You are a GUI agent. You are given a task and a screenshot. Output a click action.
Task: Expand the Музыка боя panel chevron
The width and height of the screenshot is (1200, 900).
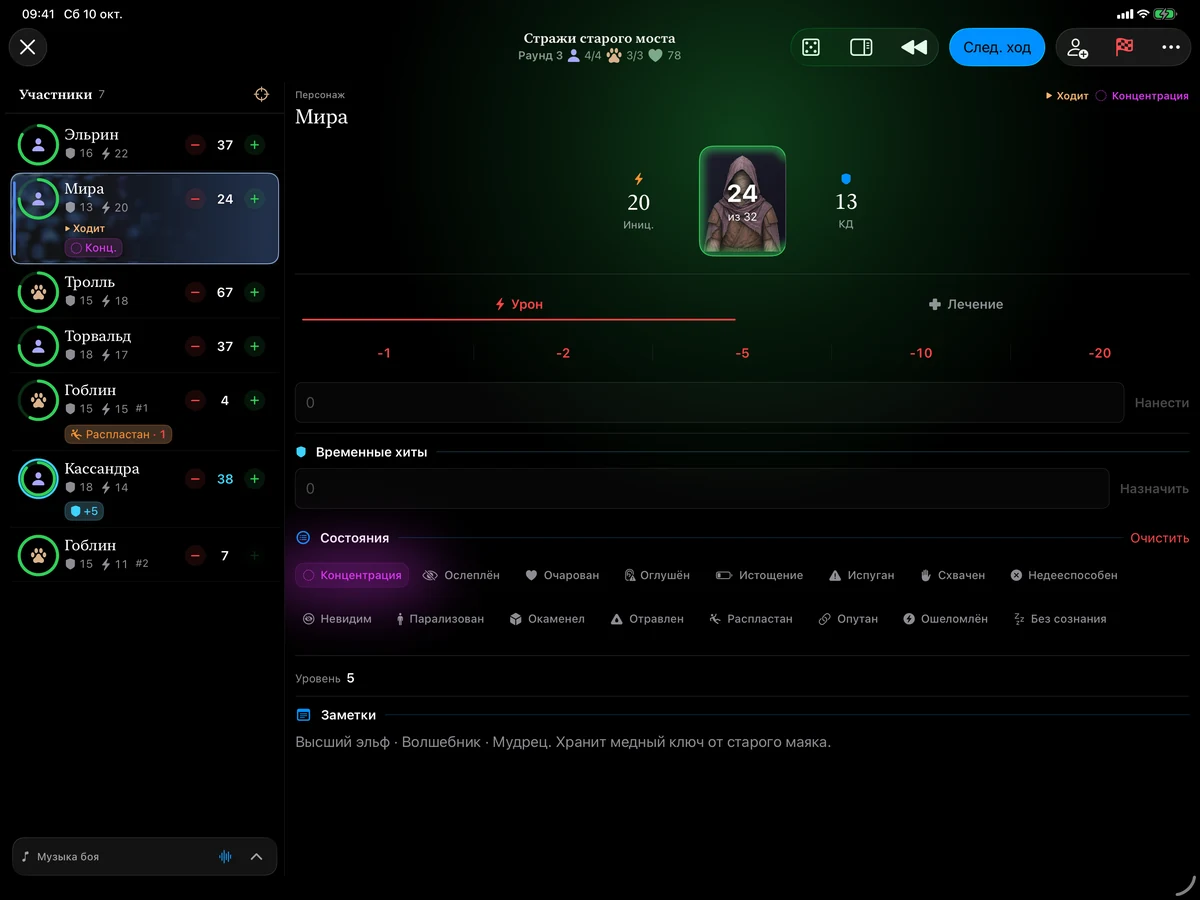256,857
